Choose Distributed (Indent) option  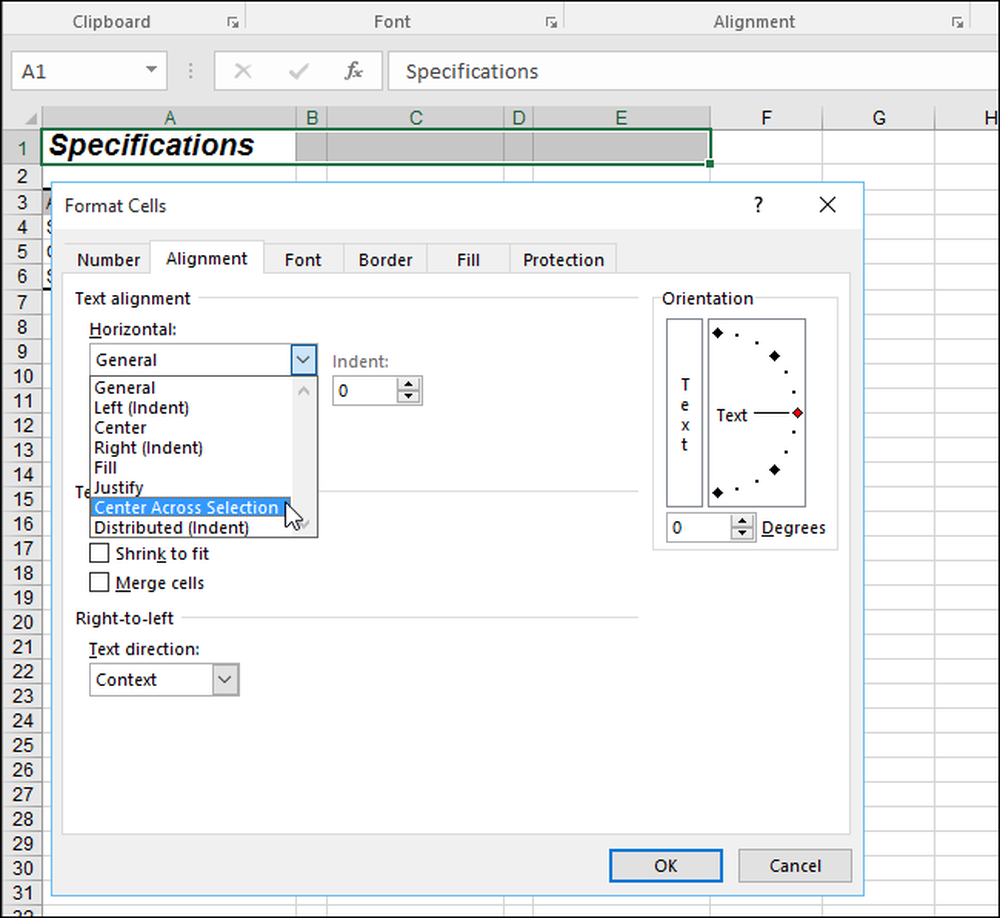pyautogui.click(x=191, y=528)
